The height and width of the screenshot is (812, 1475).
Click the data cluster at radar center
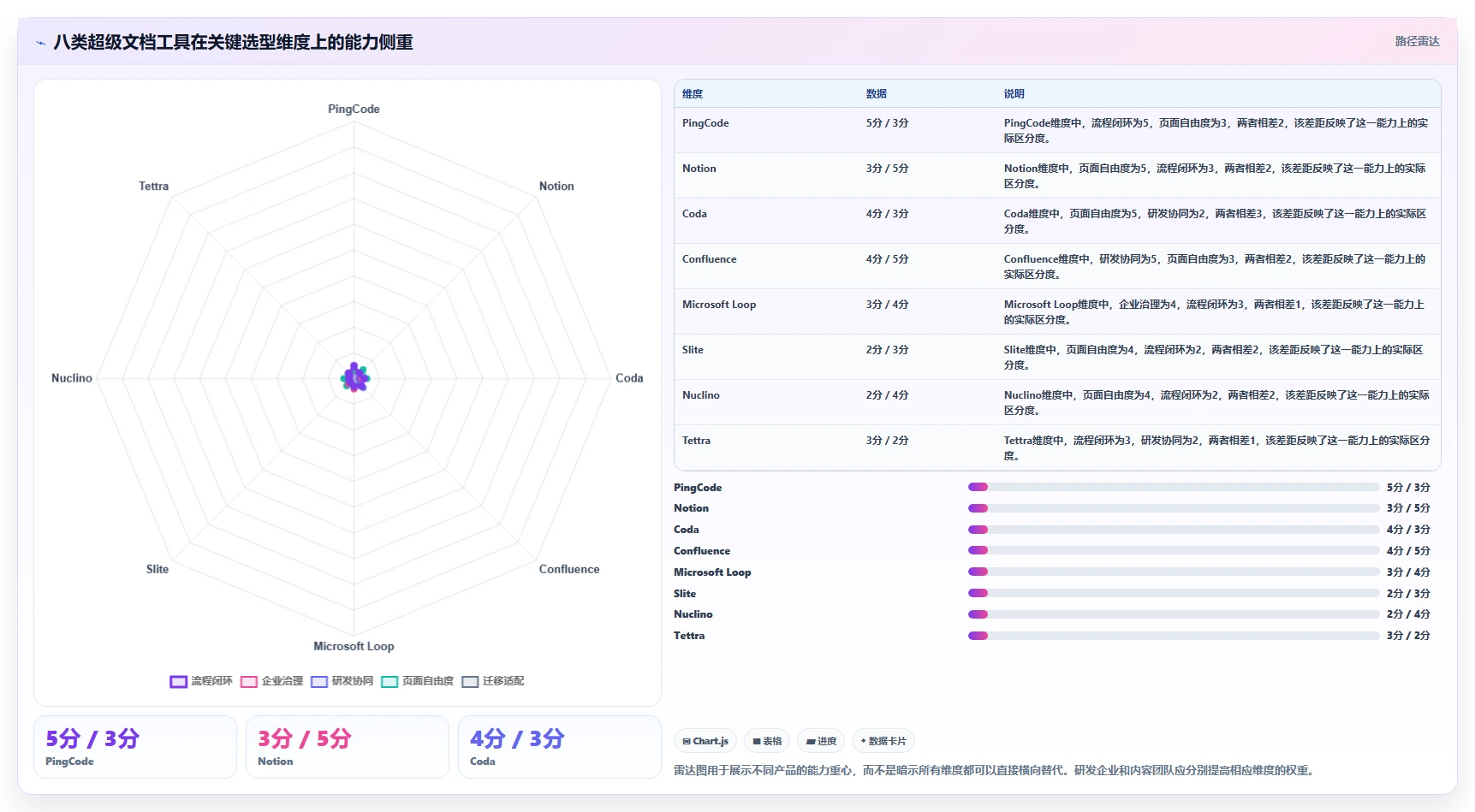tap(354, 377)
